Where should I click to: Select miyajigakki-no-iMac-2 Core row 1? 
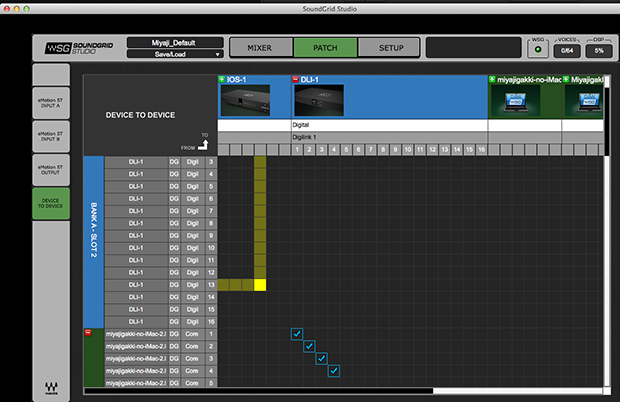[x=161, y=334]
